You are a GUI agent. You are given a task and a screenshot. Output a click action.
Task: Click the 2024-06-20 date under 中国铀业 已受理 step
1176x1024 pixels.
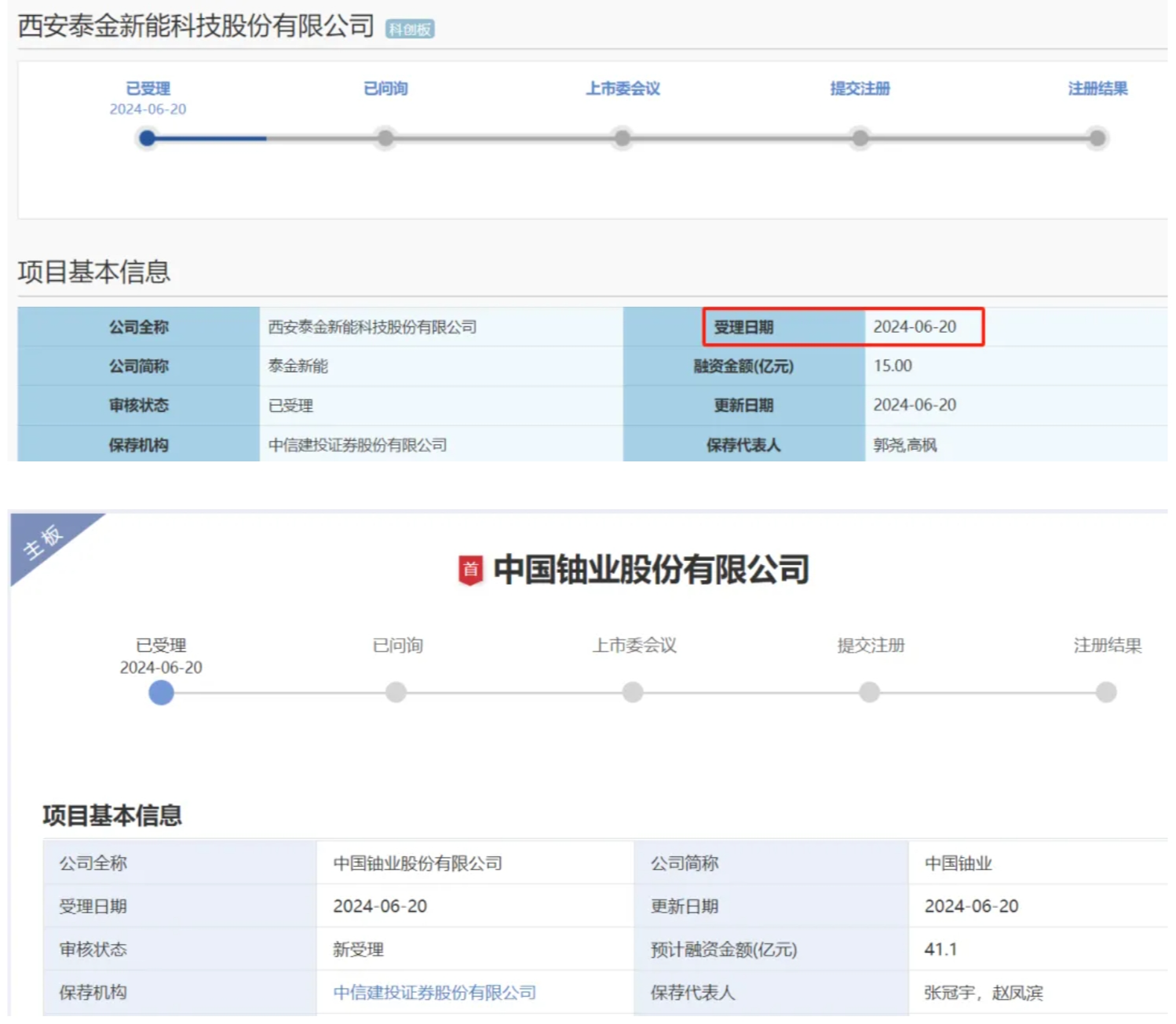161,668
